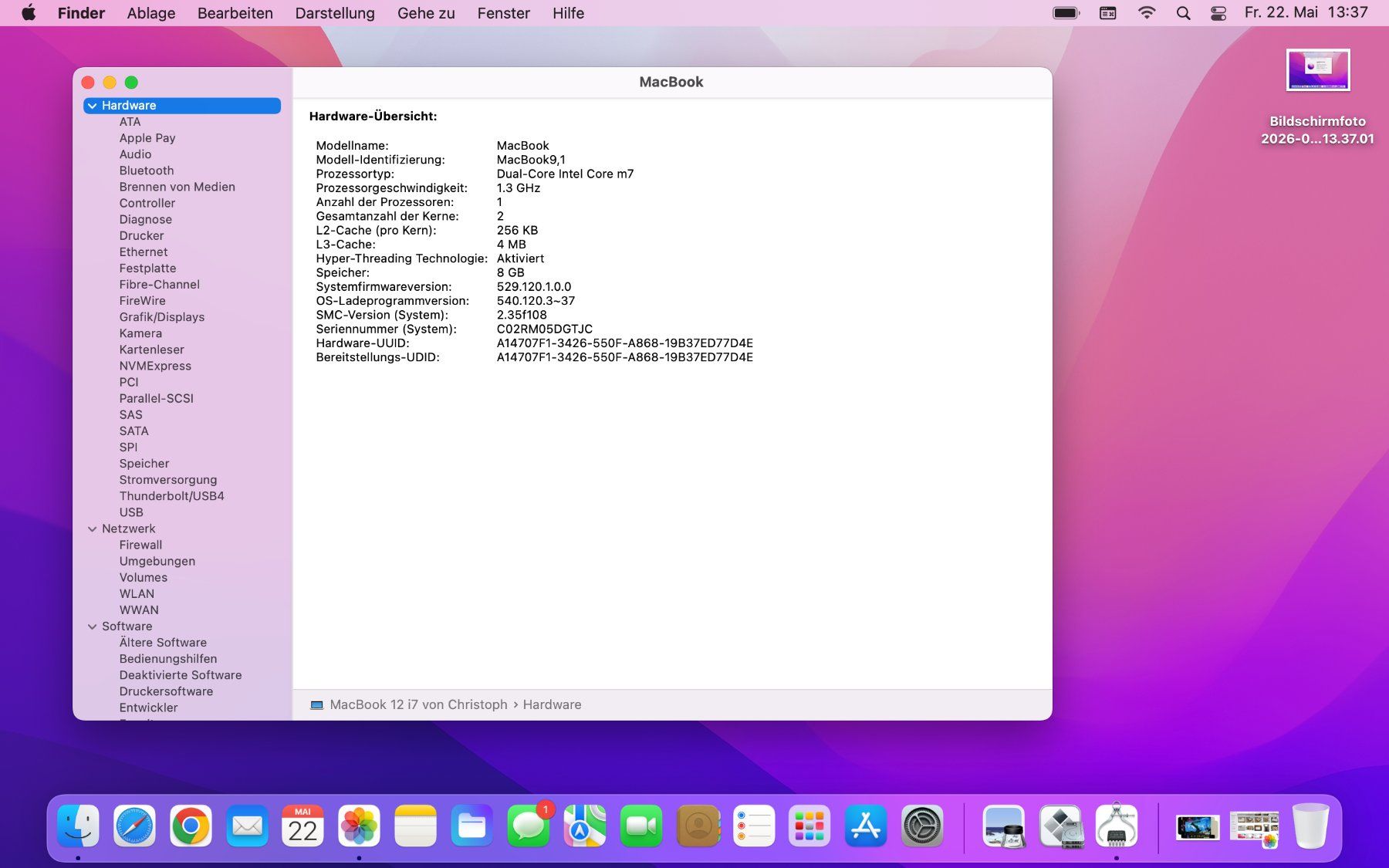
Task: Select Kartenleser in the sidebar
Action: [x=151, y=350]
